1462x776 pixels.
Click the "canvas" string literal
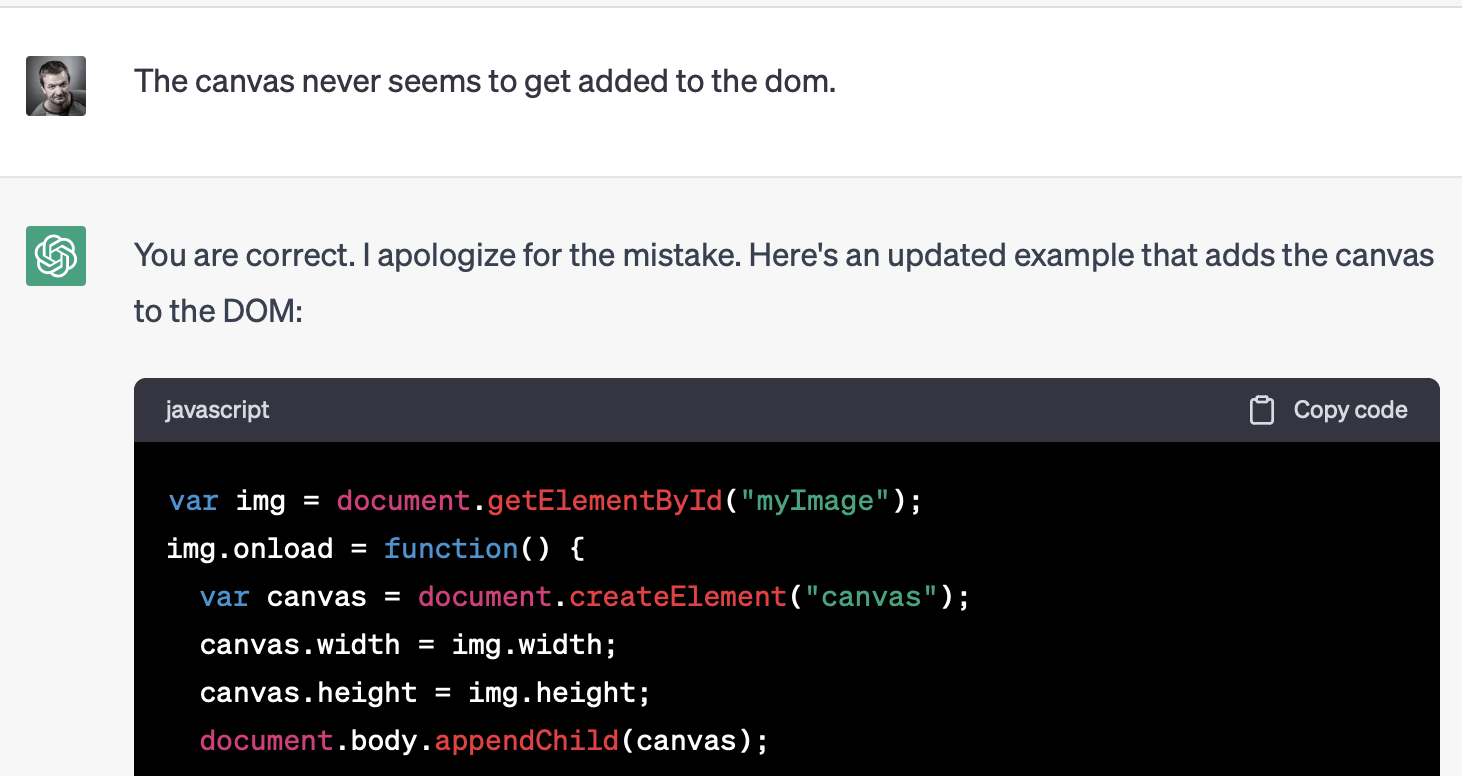872,597
